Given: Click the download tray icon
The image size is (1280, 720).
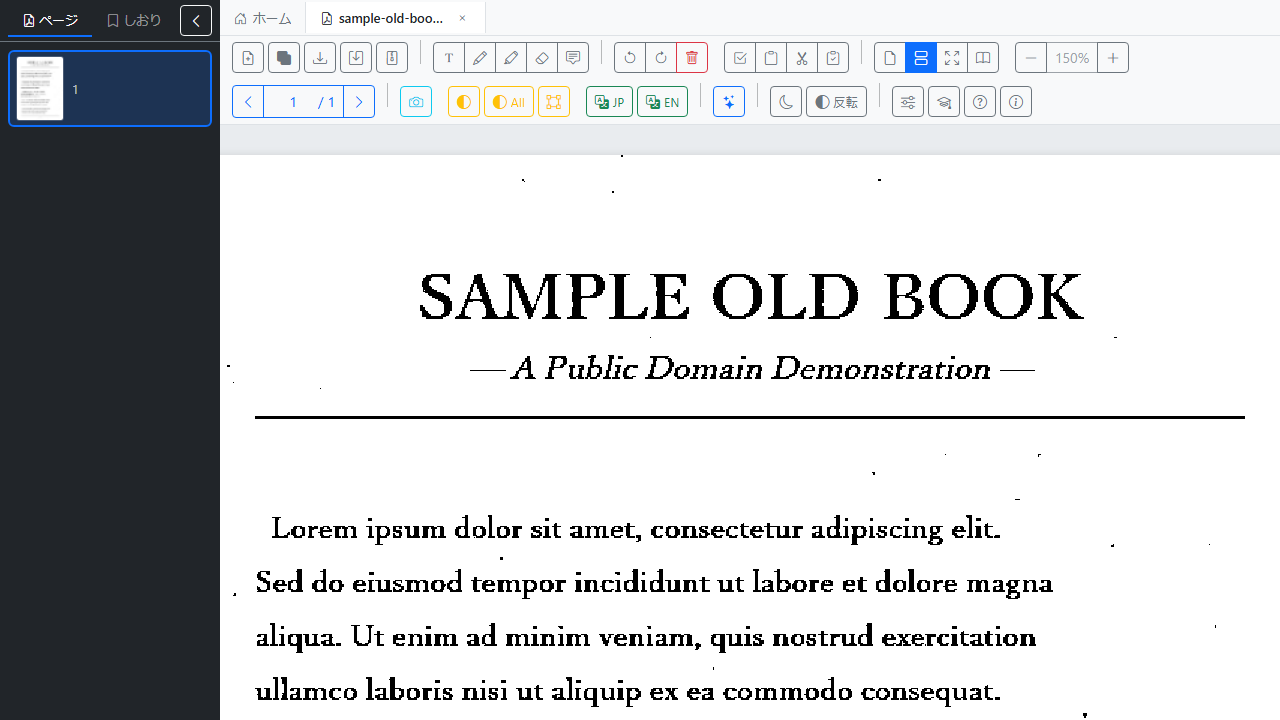Looking at the screenshot, I should point(320,58).
